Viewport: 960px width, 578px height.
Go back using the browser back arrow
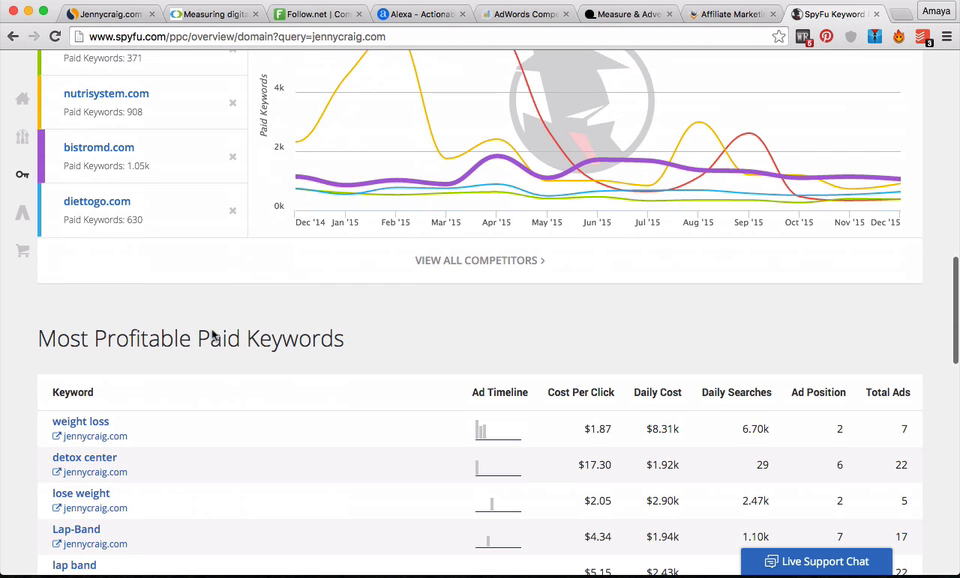(x=13, y=37)
